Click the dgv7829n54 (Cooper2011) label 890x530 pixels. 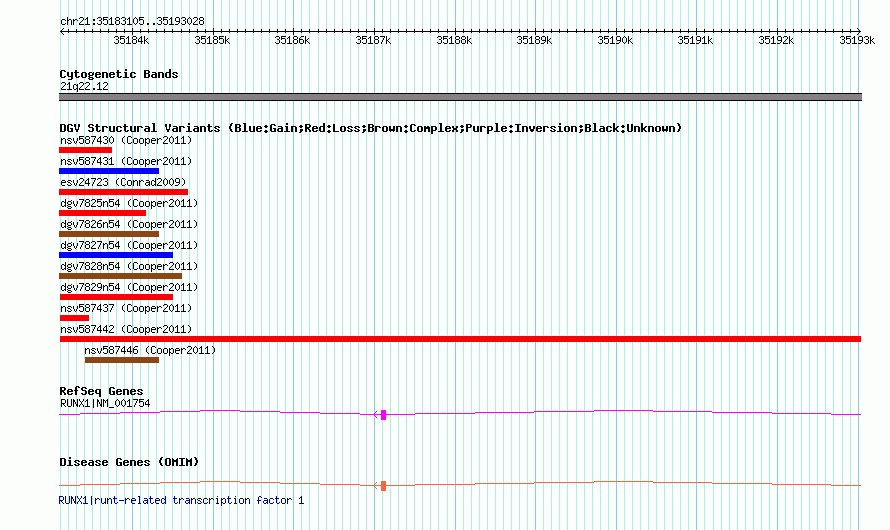129,287
